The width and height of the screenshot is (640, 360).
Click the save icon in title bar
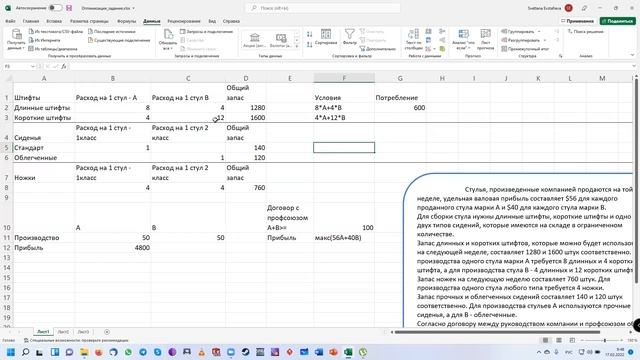(69, 8)
